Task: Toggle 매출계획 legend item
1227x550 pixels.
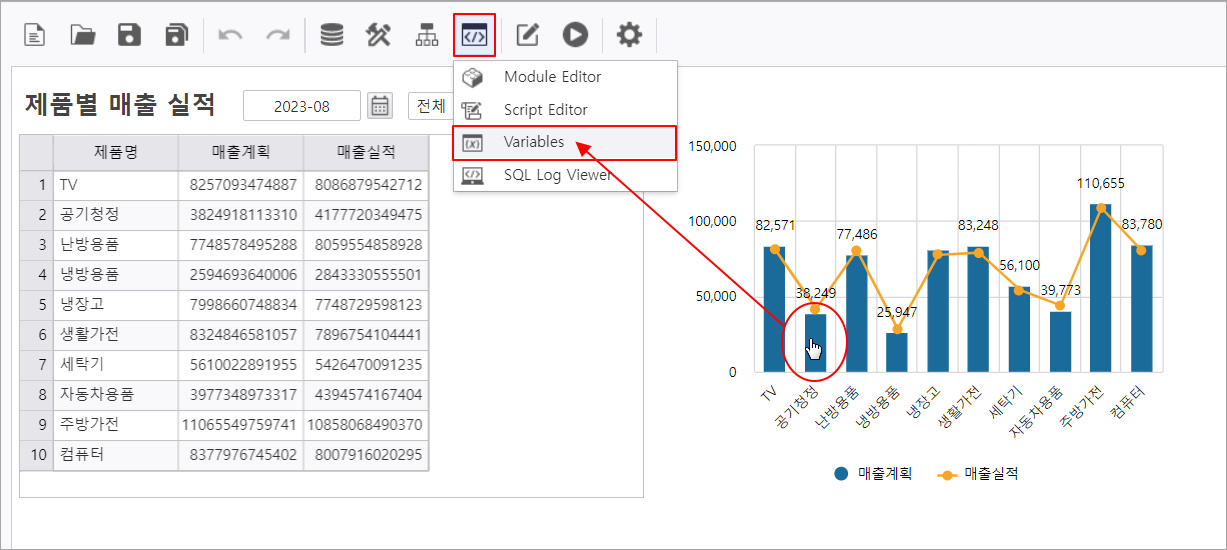Action: [x=873, y=474]
